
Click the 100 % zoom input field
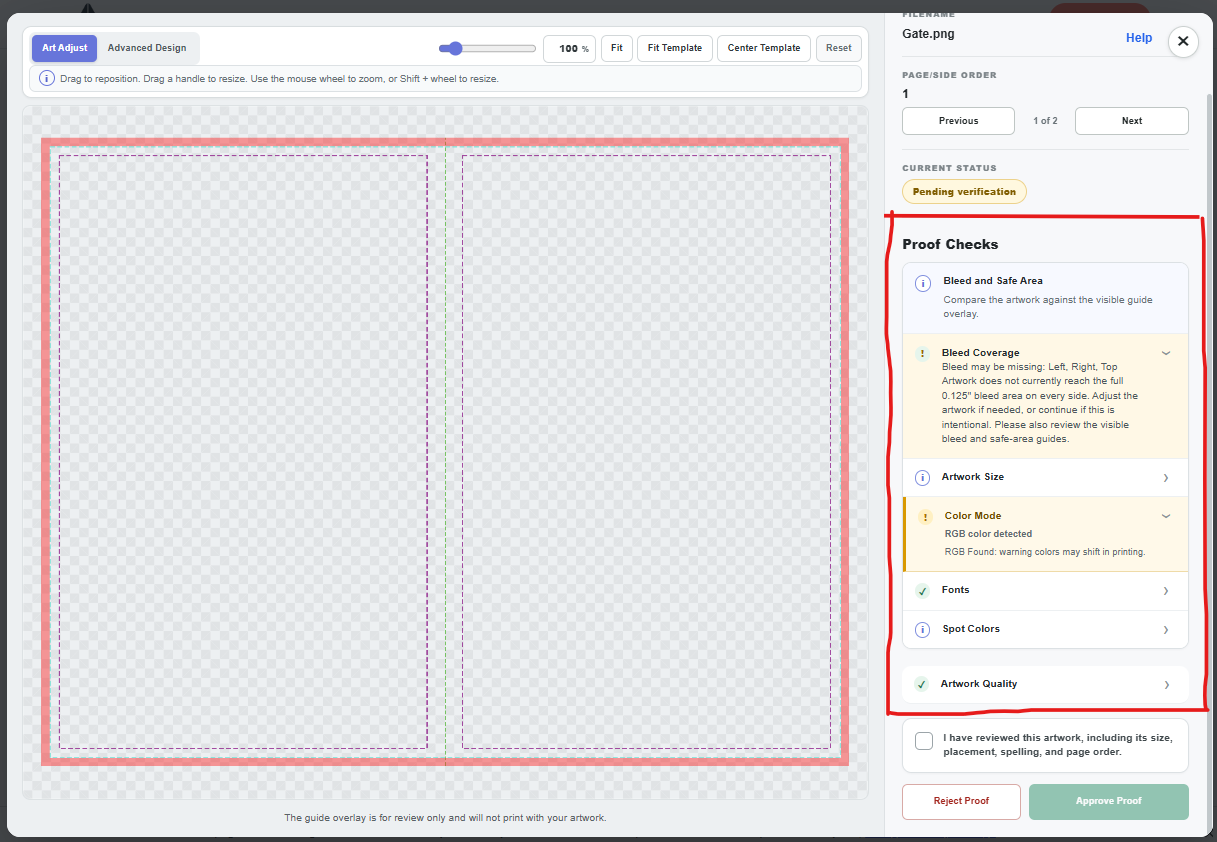click(570, 48)
